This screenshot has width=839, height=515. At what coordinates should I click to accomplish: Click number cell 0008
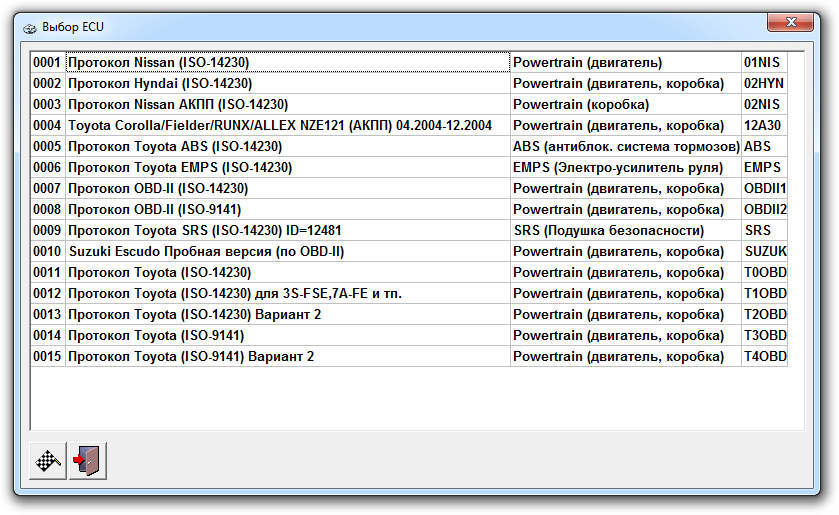coord(48,209)
